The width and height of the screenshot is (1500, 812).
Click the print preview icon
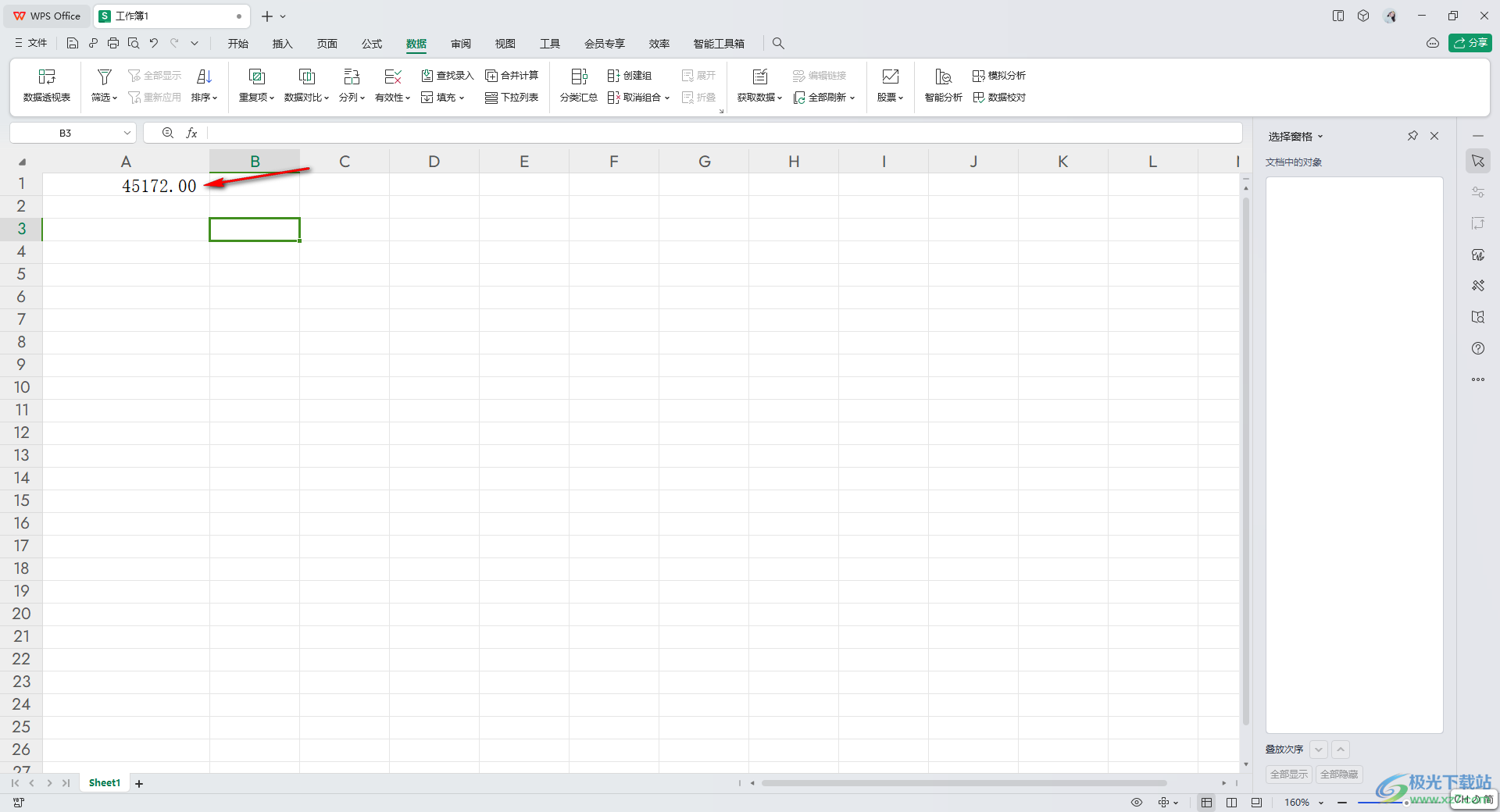click(134, 44)
